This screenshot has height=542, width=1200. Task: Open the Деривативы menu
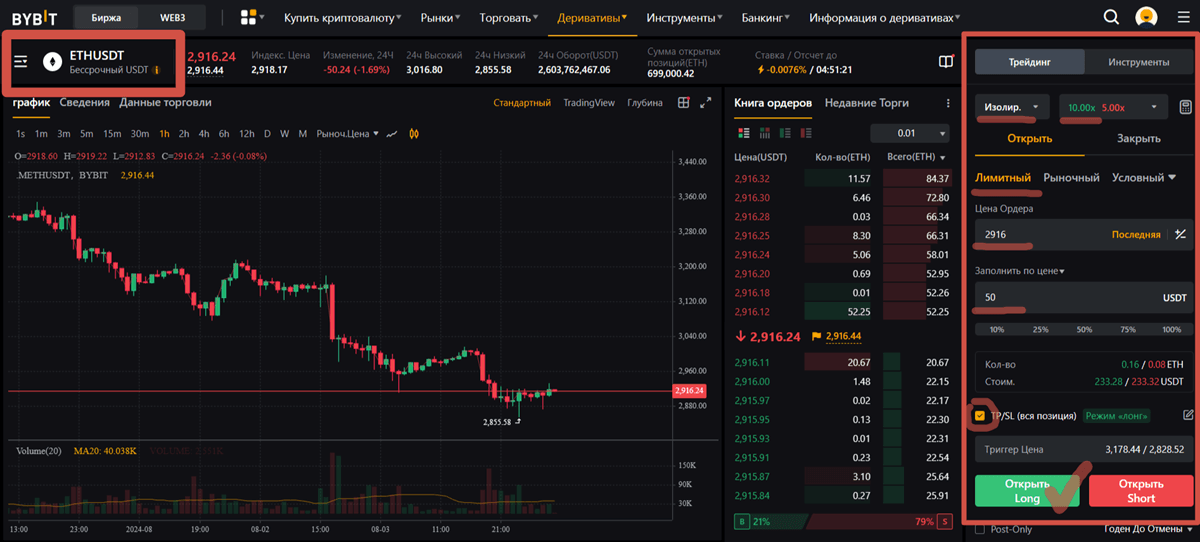[x=593, y=17]
